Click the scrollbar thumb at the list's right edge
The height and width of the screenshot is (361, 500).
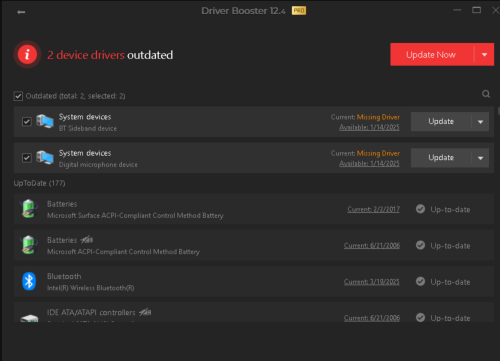499,111
